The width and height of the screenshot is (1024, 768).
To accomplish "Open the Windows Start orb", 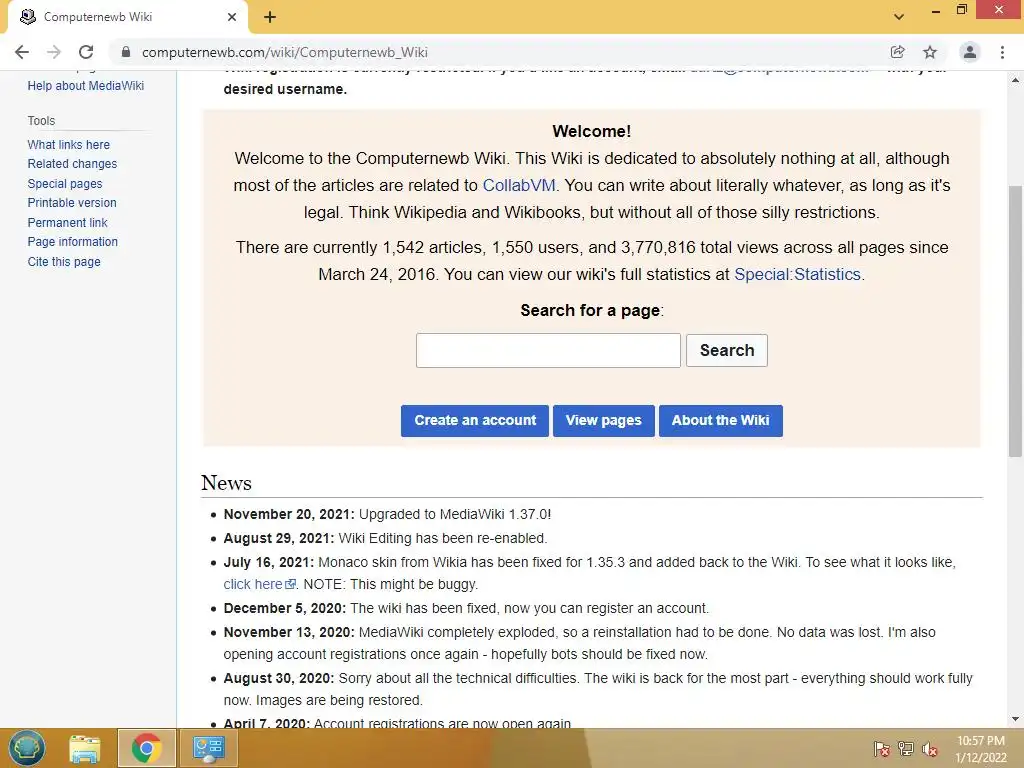I will pos(27,748).
